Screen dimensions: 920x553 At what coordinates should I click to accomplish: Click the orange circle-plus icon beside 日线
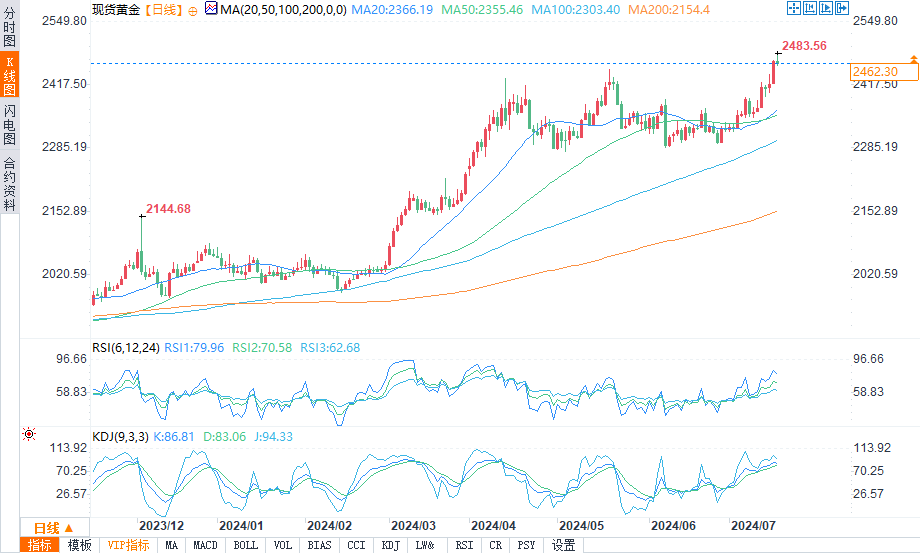(192, 10)
